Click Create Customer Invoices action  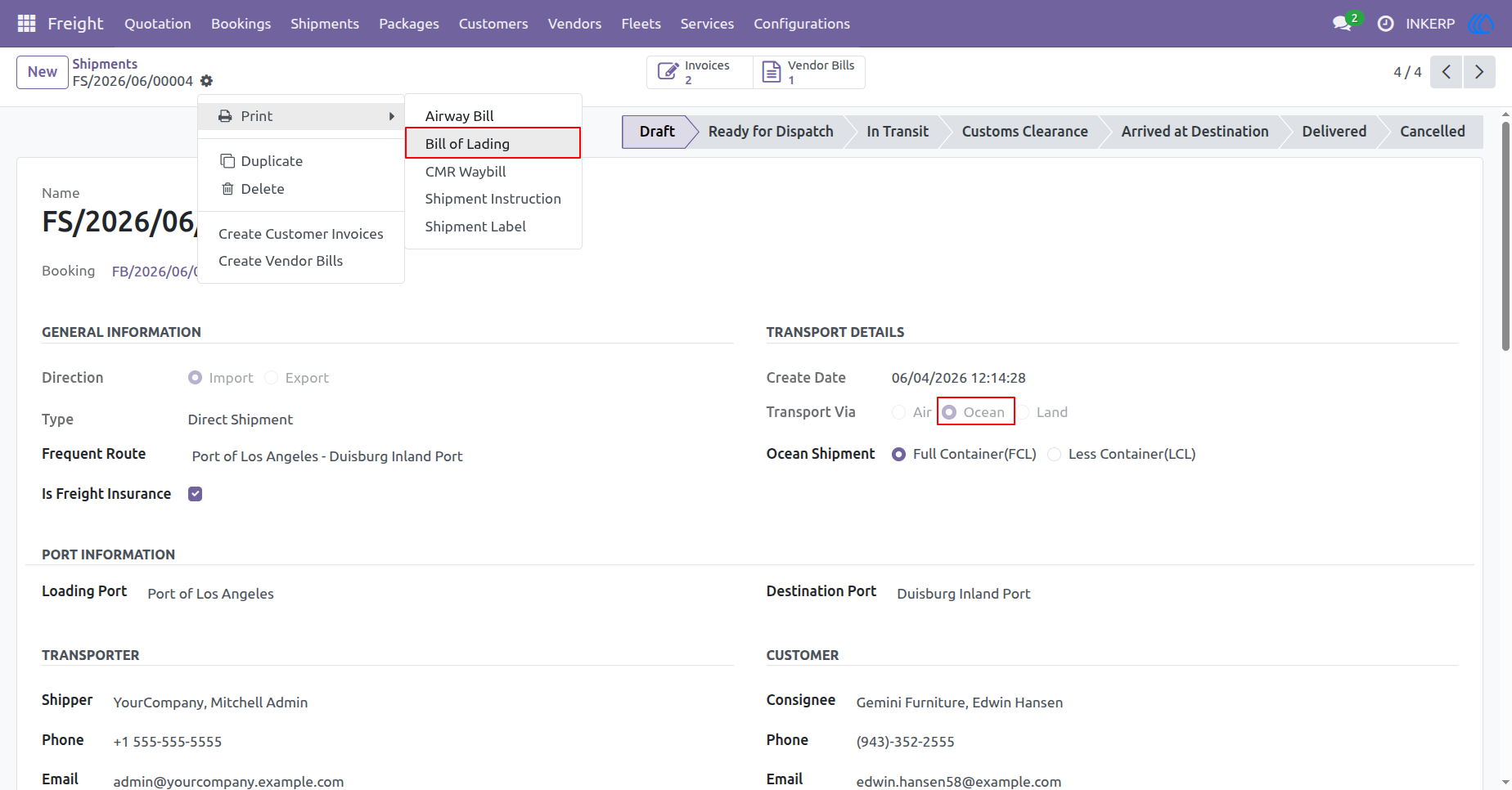pyautogui.click(x=301, y=234)
